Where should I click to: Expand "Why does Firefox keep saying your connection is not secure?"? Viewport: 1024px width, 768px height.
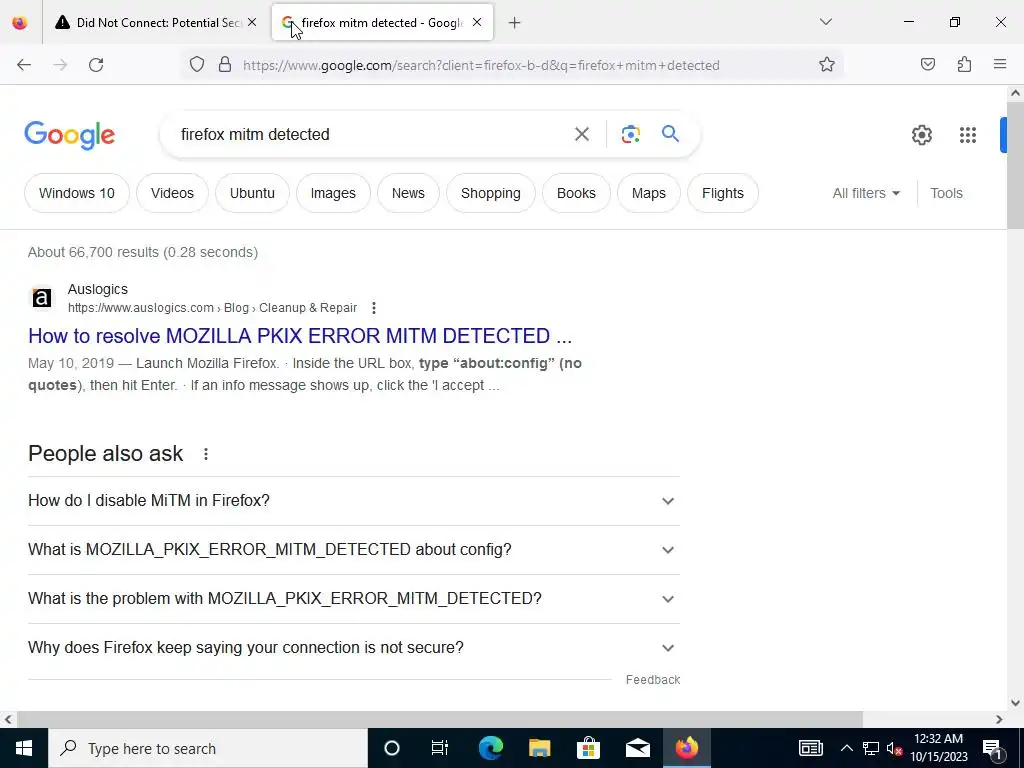tap(354, 648)
